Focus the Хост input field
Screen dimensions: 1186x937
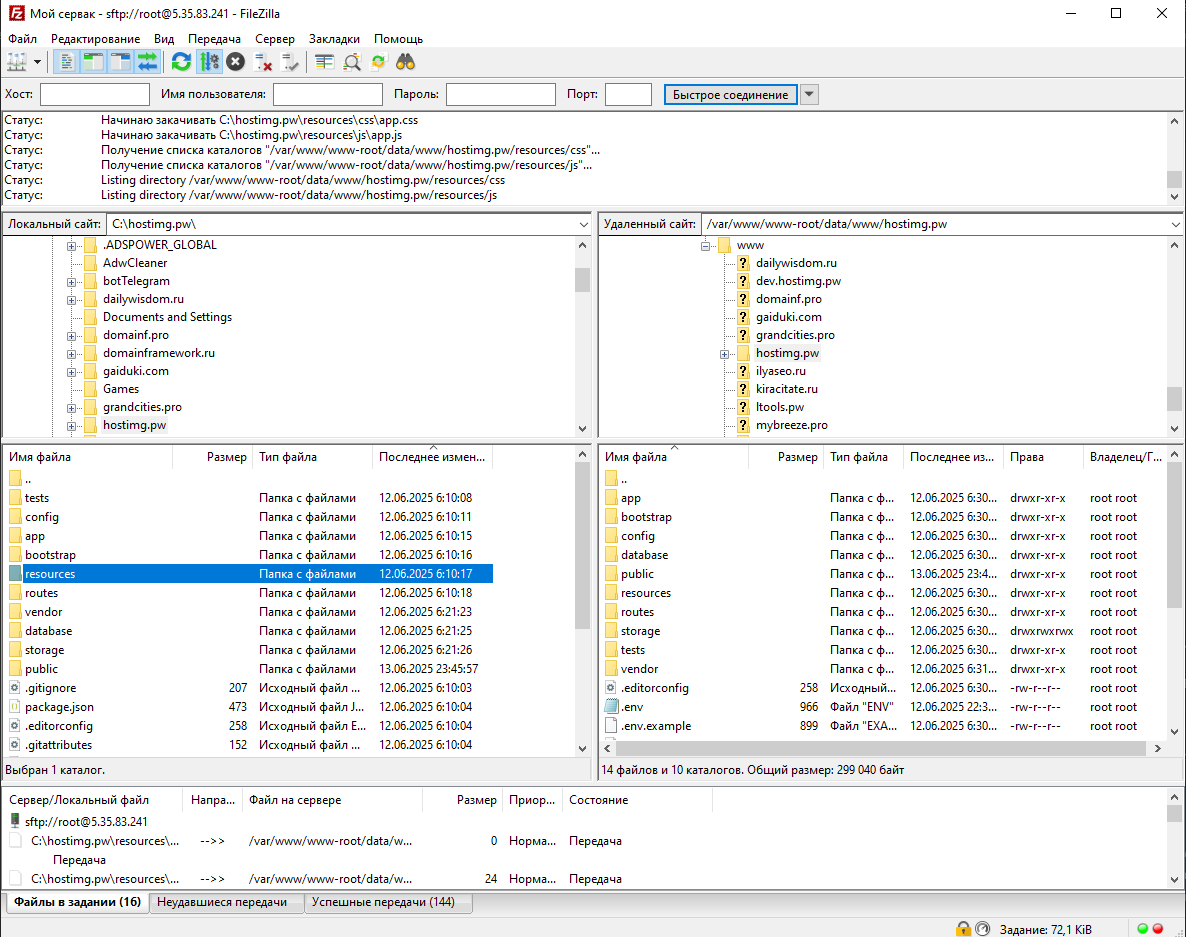click(95, 95)
